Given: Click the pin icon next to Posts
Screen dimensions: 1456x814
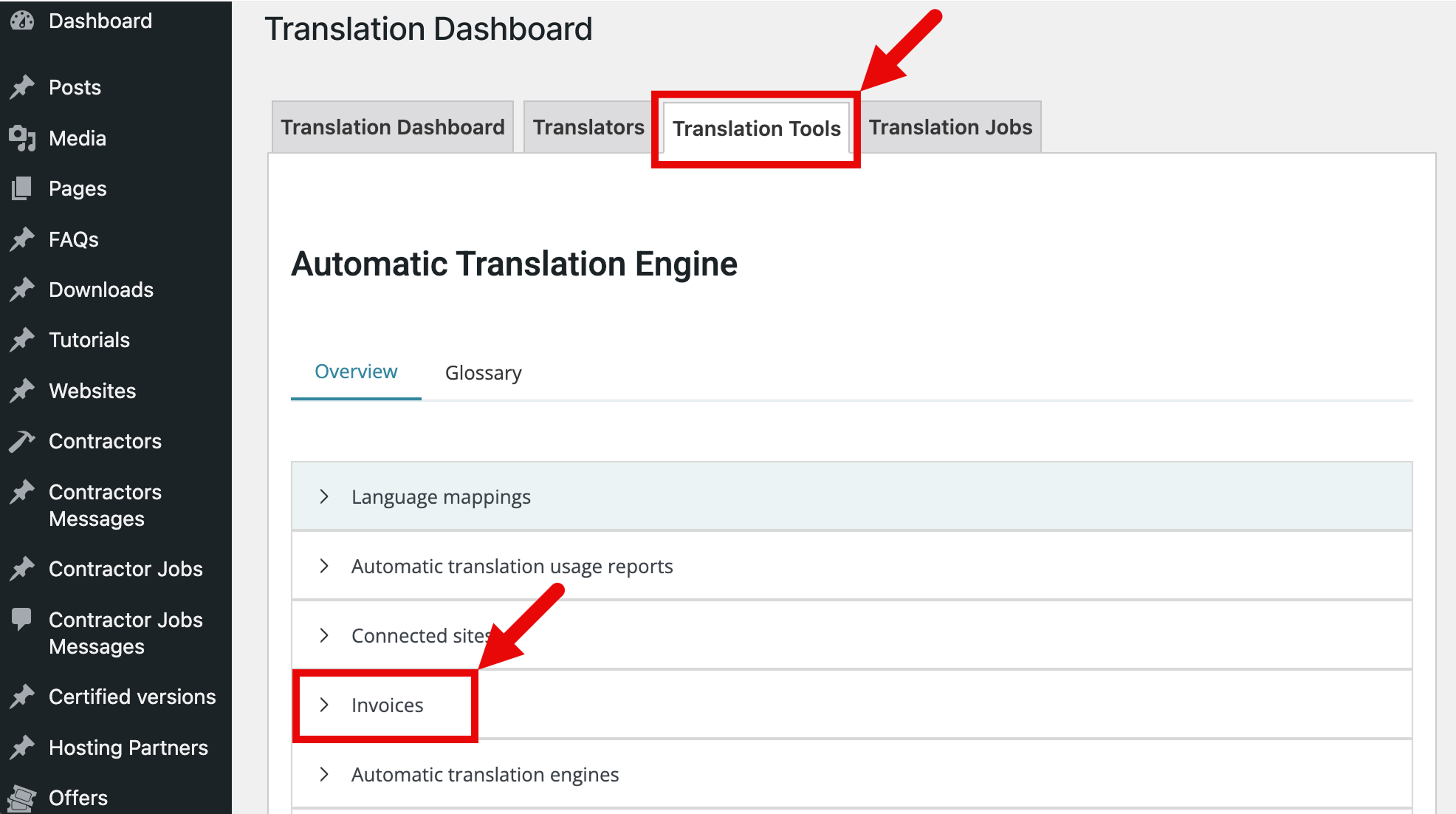Looking at the screenshot, I should 22,87.
